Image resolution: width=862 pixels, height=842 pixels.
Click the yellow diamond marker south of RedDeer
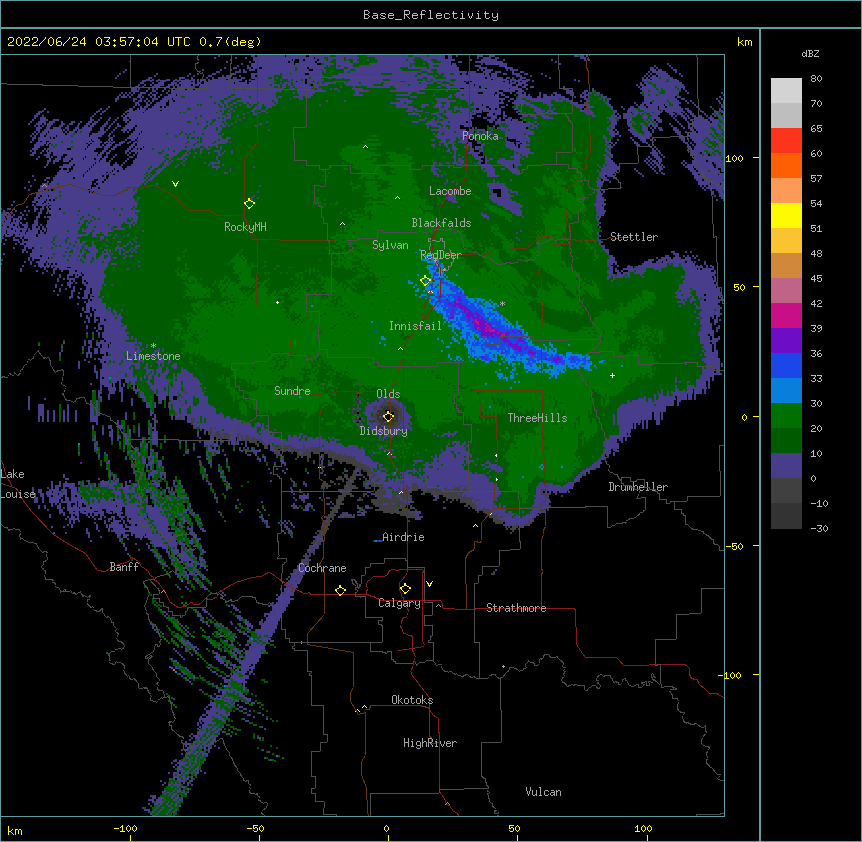pos(426,281)
